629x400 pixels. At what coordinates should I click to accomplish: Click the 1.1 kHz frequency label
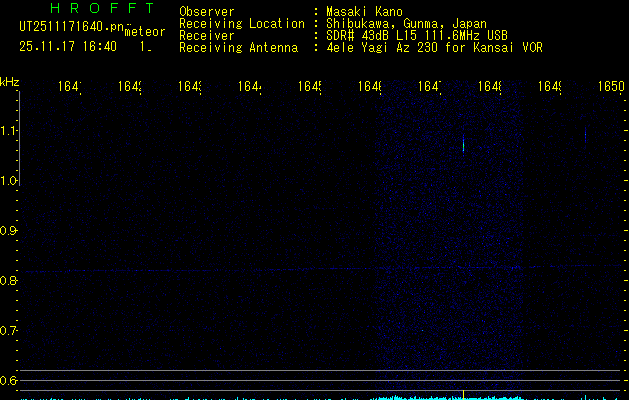click(8, 131)
